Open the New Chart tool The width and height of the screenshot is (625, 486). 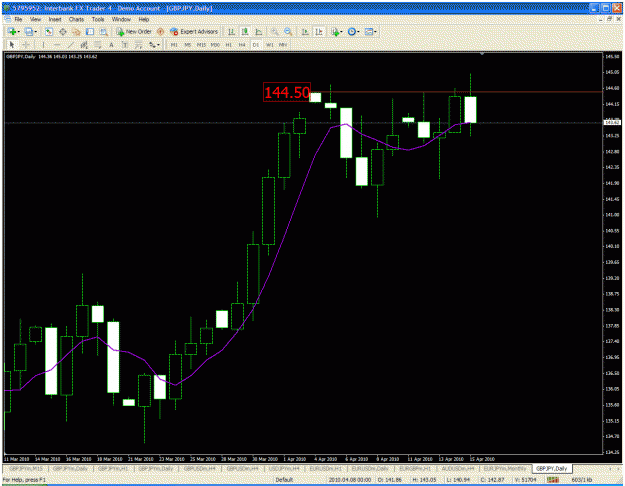click(x=12, y=32)
